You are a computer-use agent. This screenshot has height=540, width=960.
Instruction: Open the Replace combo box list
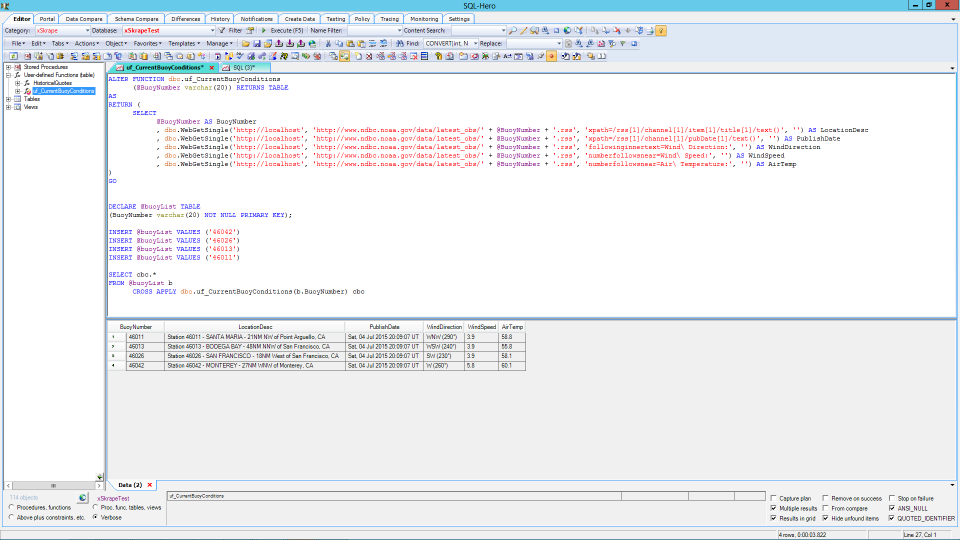[x=559, y=43]
